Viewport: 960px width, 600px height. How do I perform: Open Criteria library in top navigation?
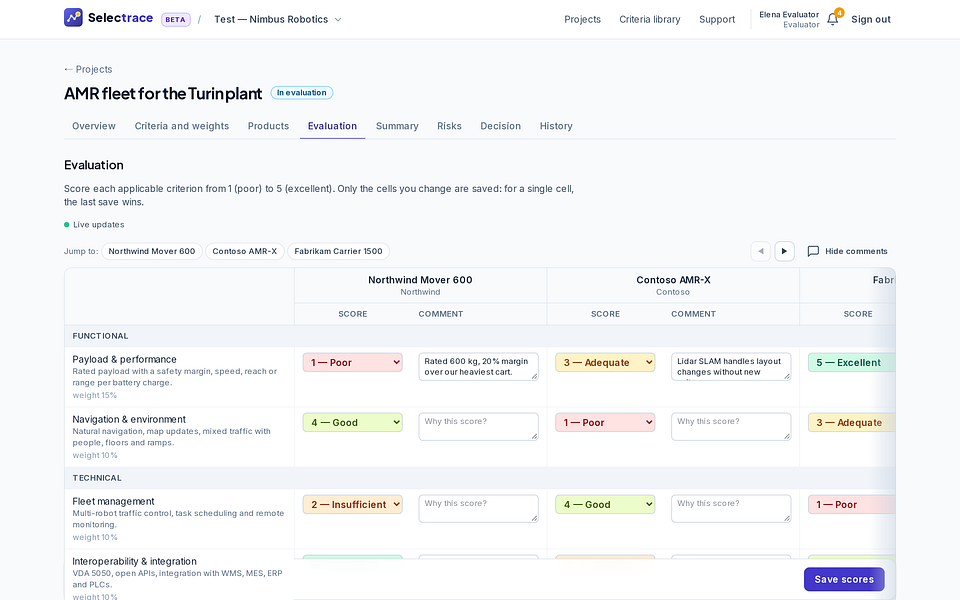point(650,20)
